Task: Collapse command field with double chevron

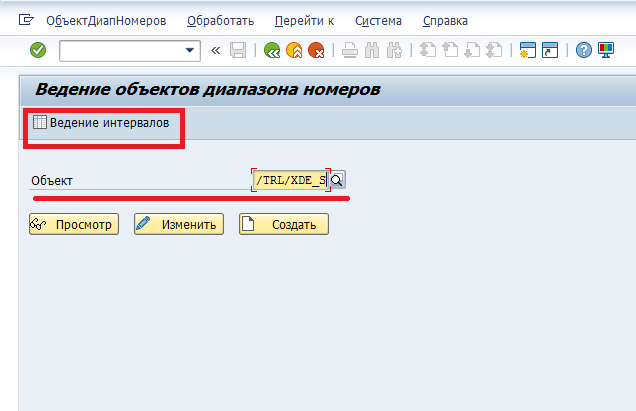Action: click(215, 50)
